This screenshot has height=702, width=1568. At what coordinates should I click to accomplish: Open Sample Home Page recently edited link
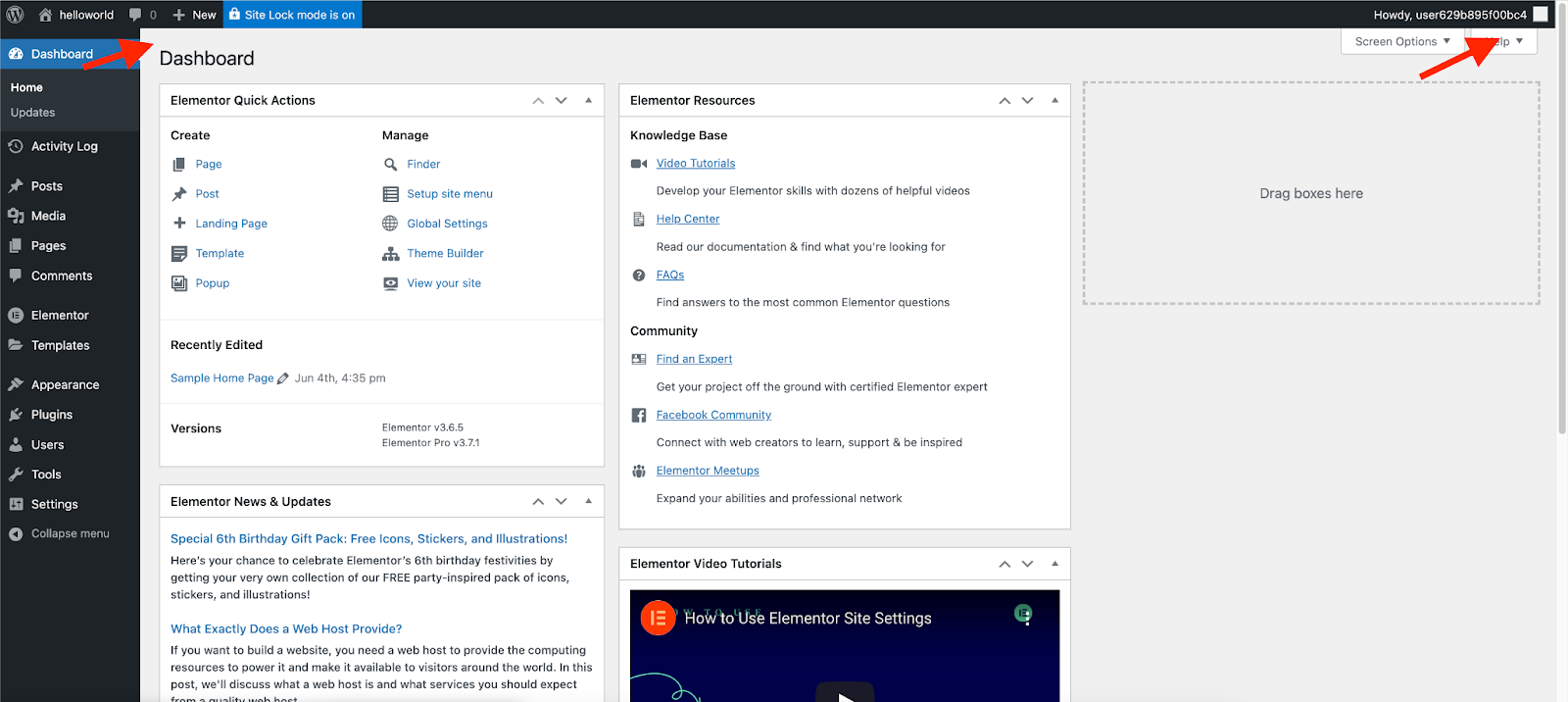click(222, 378)
